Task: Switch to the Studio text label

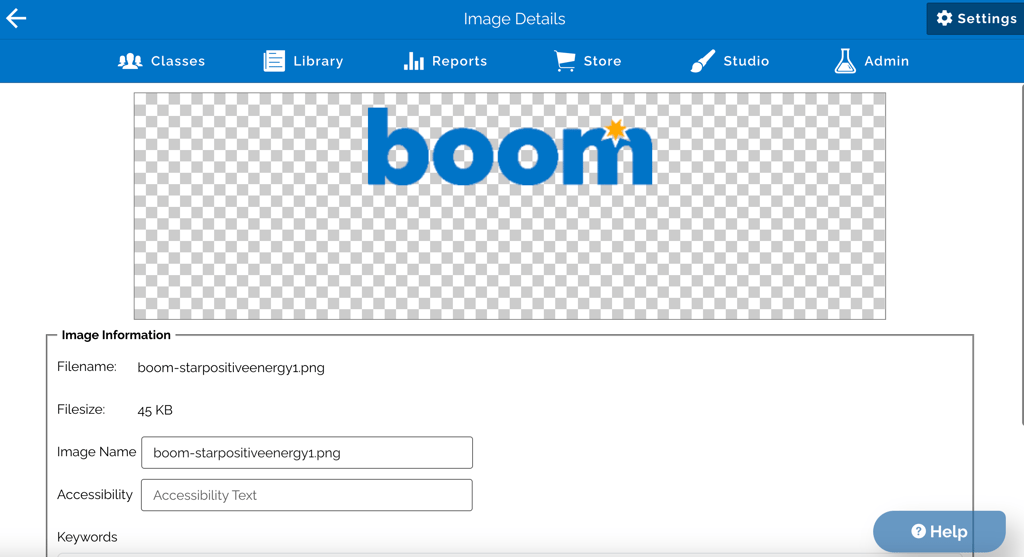Action: click(x=746, y=61)
